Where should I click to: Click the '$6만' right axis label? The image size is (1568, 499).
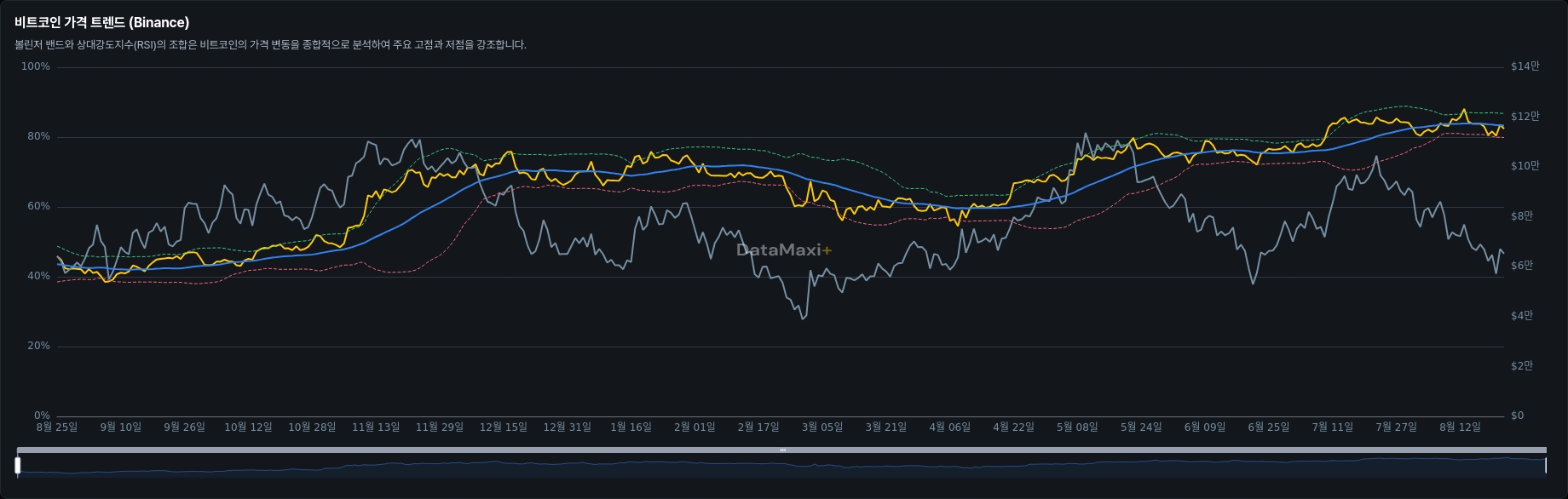pos(1522,266)
